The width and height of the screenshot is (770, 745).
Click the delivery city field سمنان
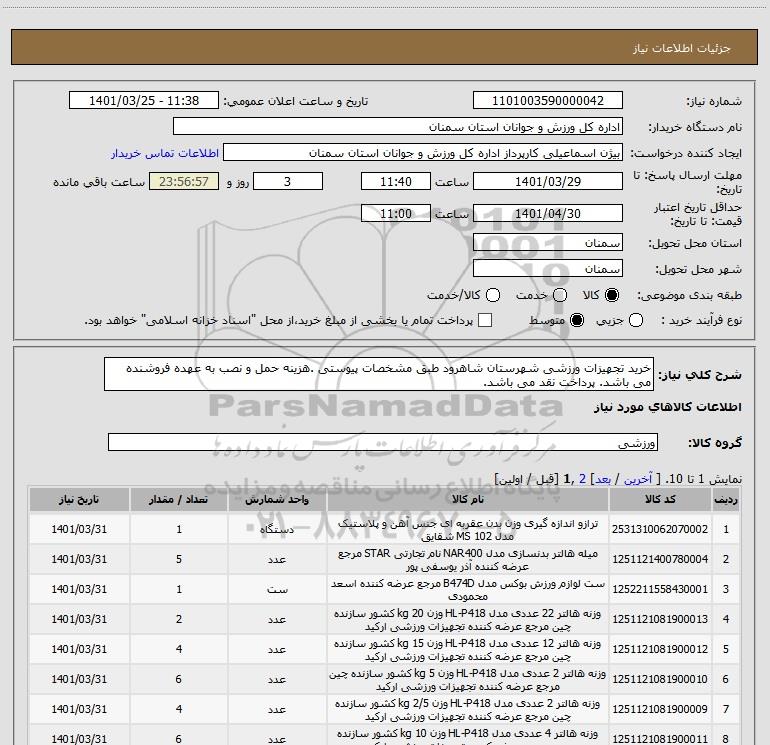click(x=548, y=268)
